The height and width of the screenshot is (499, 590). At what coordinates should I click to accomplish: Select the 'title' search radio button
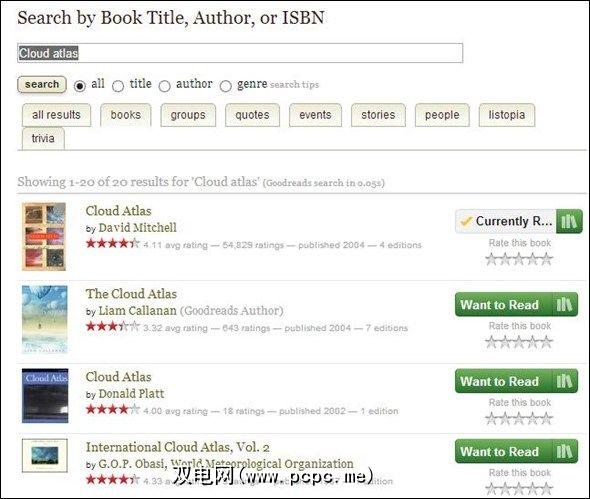pos(118,86)
